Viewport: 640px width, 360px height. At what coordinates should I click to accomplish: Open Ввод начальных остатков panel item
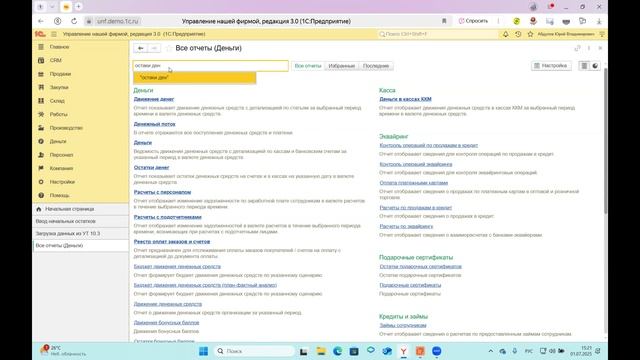pyautogui.click(x=80, y=221)
